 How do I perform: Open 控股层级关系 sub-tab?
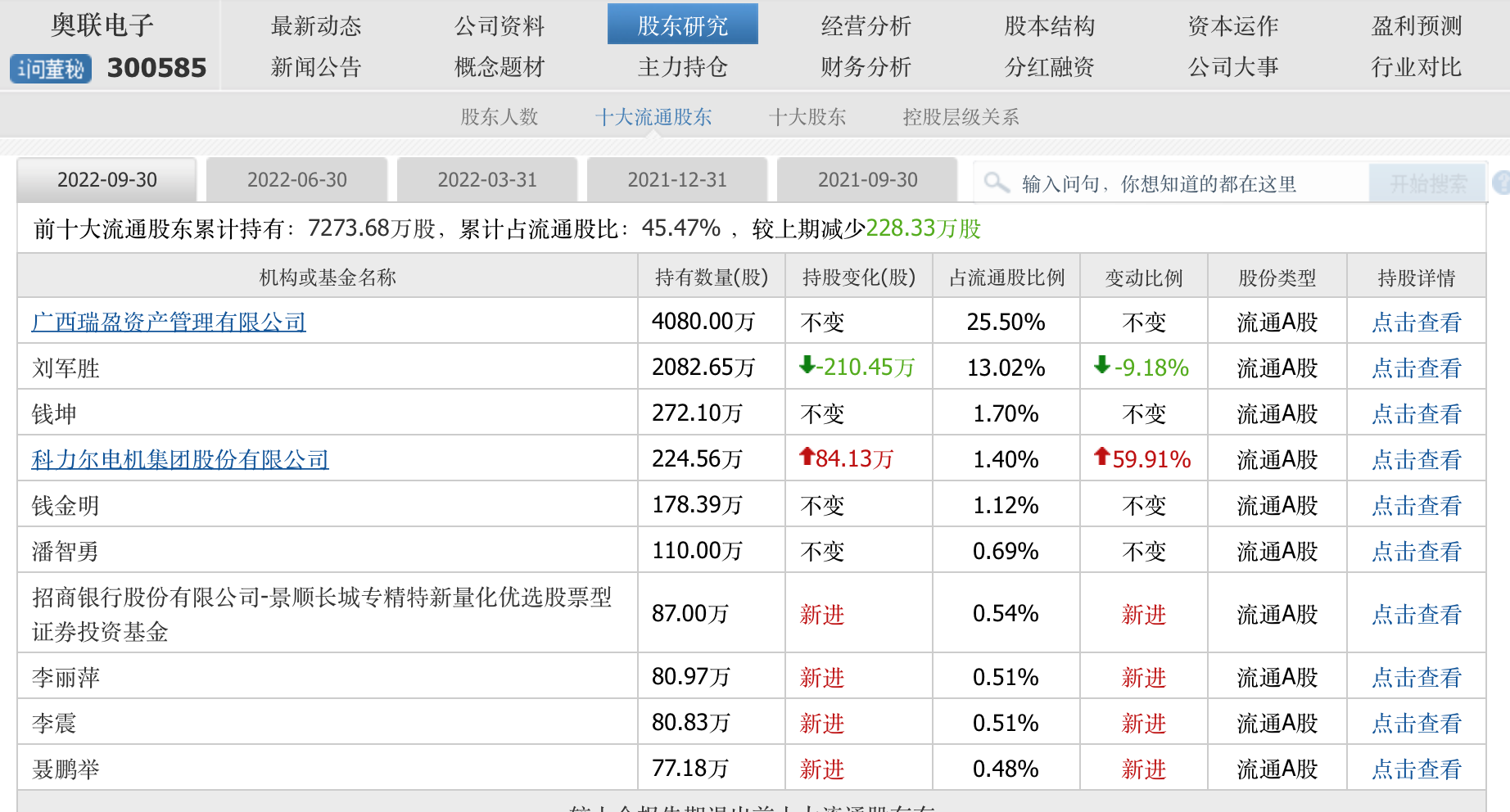tap(961, 117)
